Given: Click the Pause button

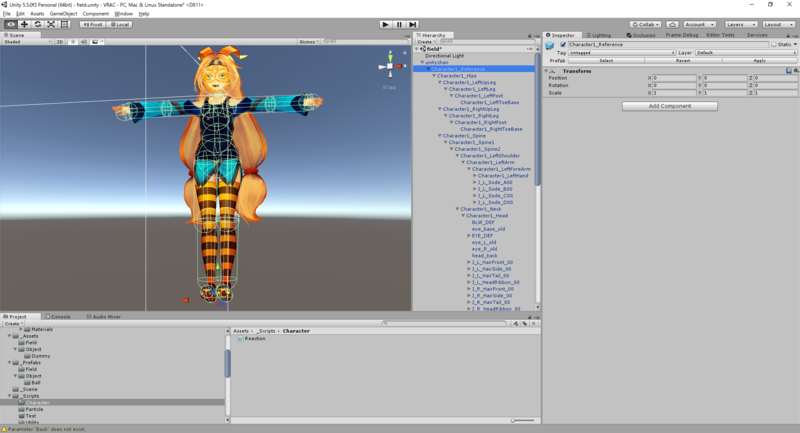Looking at the screenshot, I should [399, 24].
